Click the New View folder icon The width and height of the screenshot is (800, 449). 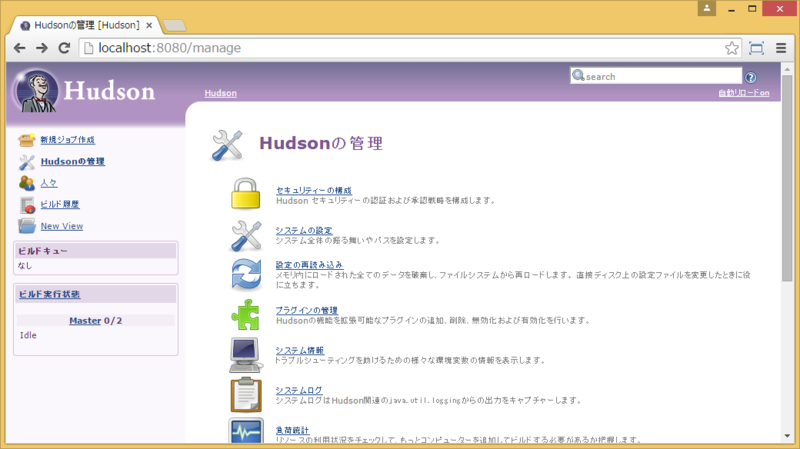(x=27, y=226)
